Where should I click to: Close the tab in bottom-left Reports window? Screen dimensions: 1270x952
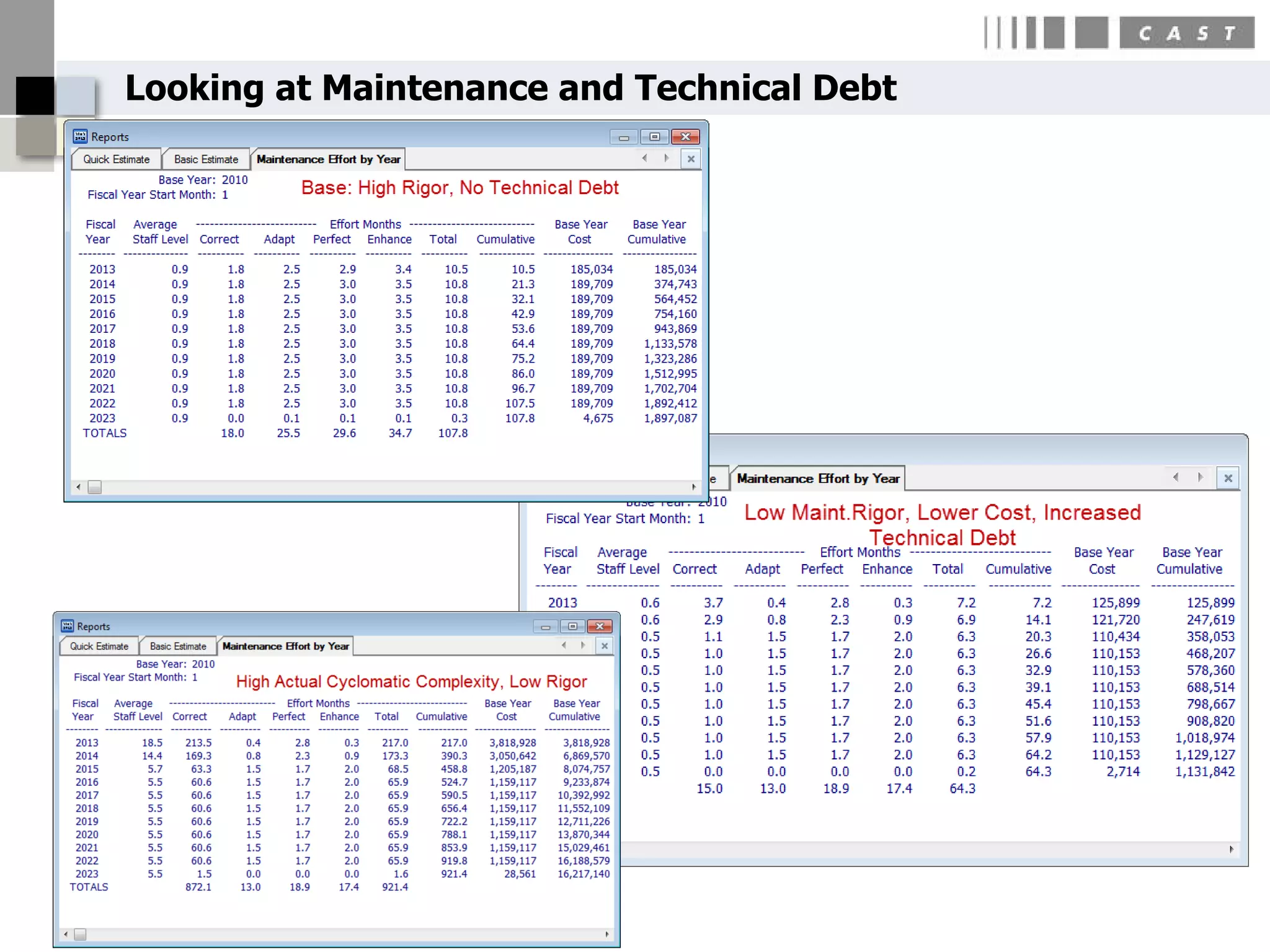(605, 646)
